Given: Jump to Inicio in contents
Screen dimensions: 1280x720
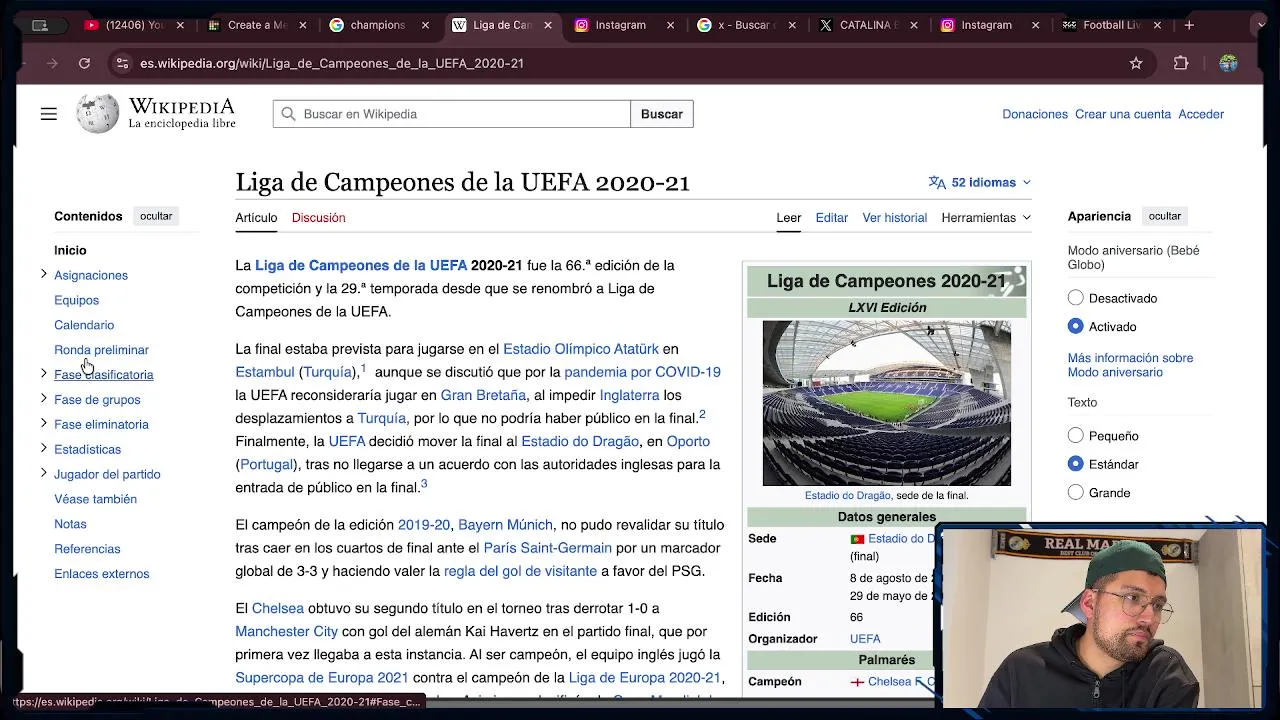Looking at the screenshot, I should pos(70,250).
